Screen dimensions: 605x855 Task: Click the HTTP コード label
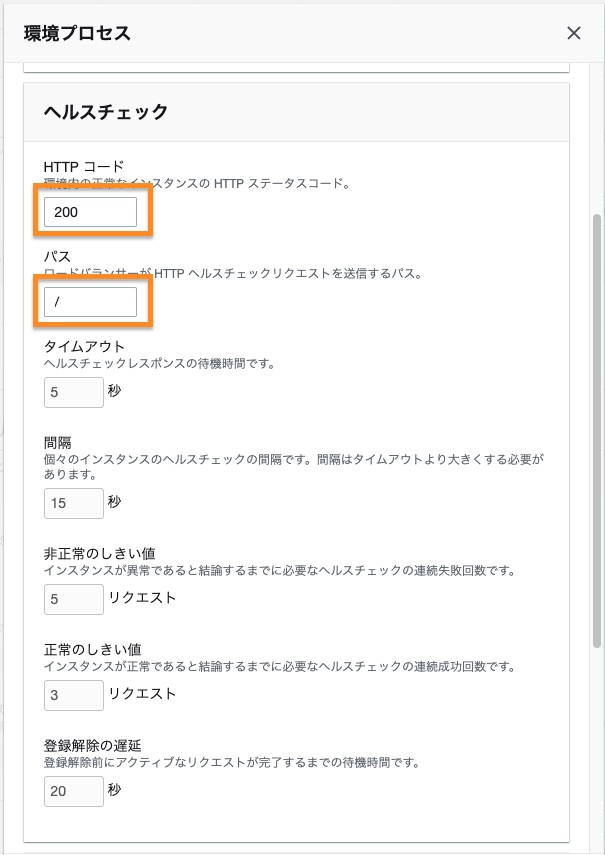[x=83, y=166]
